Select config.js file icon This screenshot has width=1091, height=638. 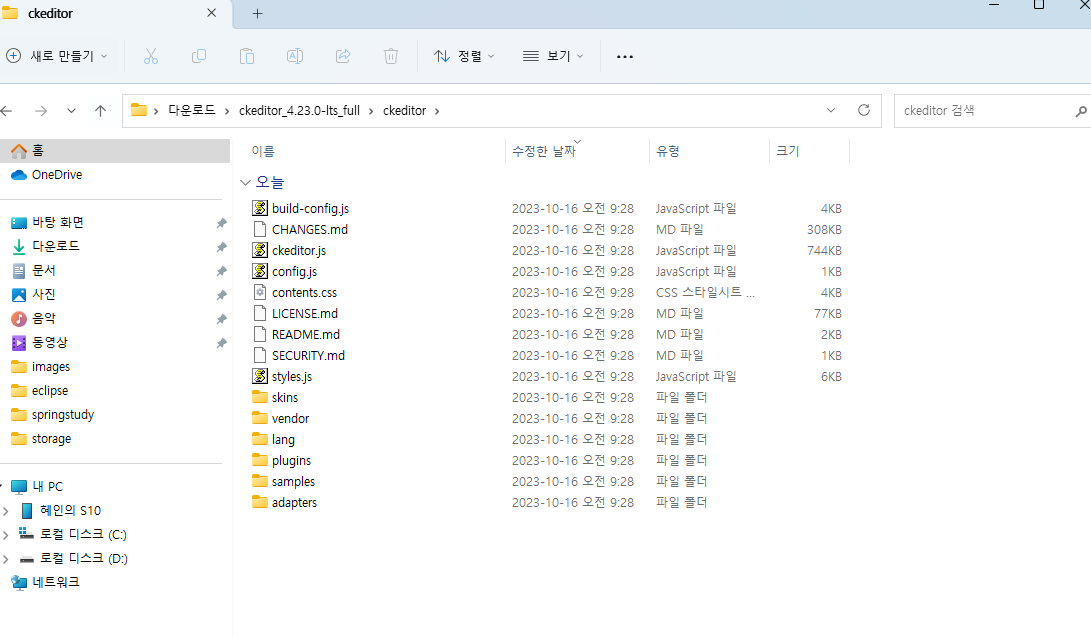coord(260,271)
